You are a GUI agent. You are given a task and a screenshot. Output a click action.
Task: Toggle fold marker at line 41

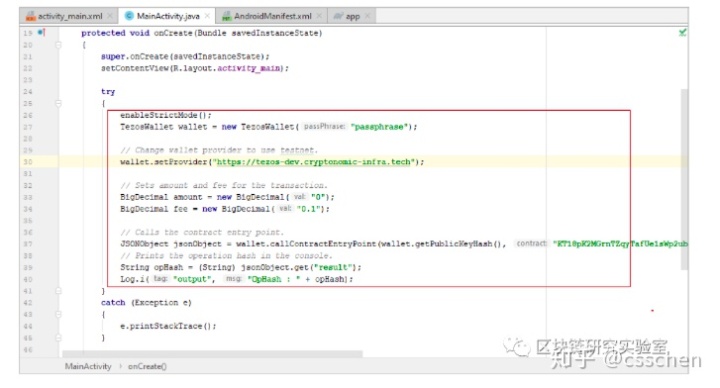click(x=58, y=291)
